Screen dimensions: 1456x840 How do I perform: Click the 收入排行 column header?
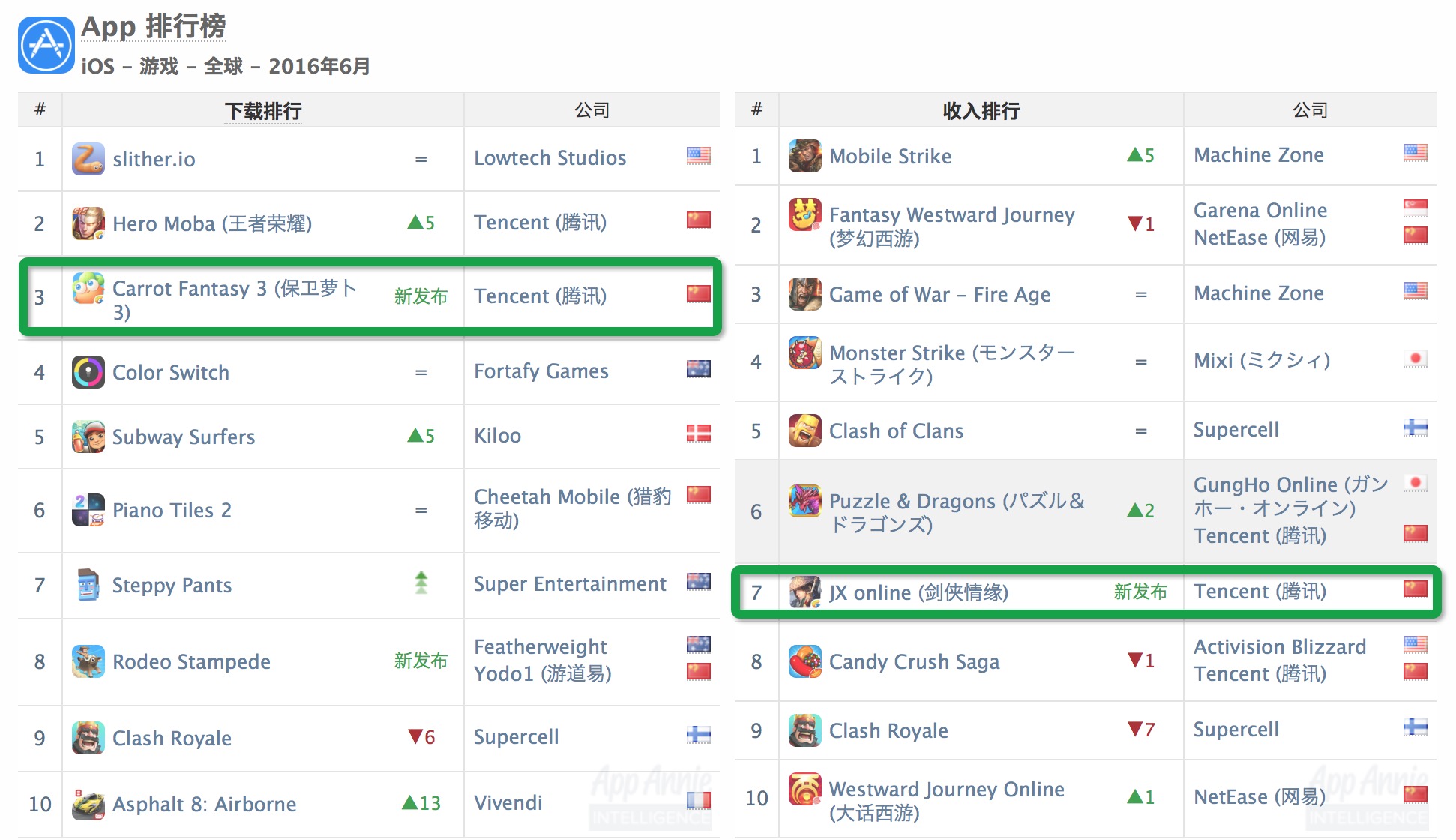coord(981,111)
